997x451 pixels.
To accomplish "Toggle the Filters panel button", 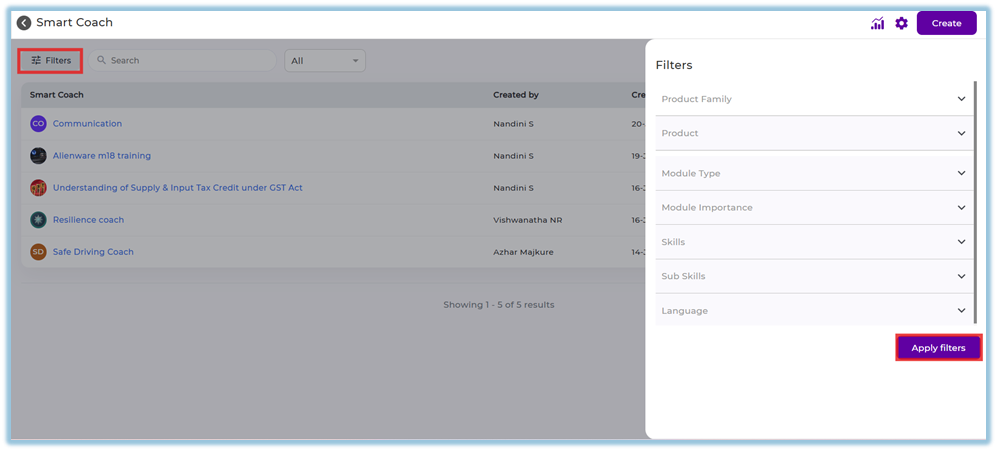I will tap(51, 61).
